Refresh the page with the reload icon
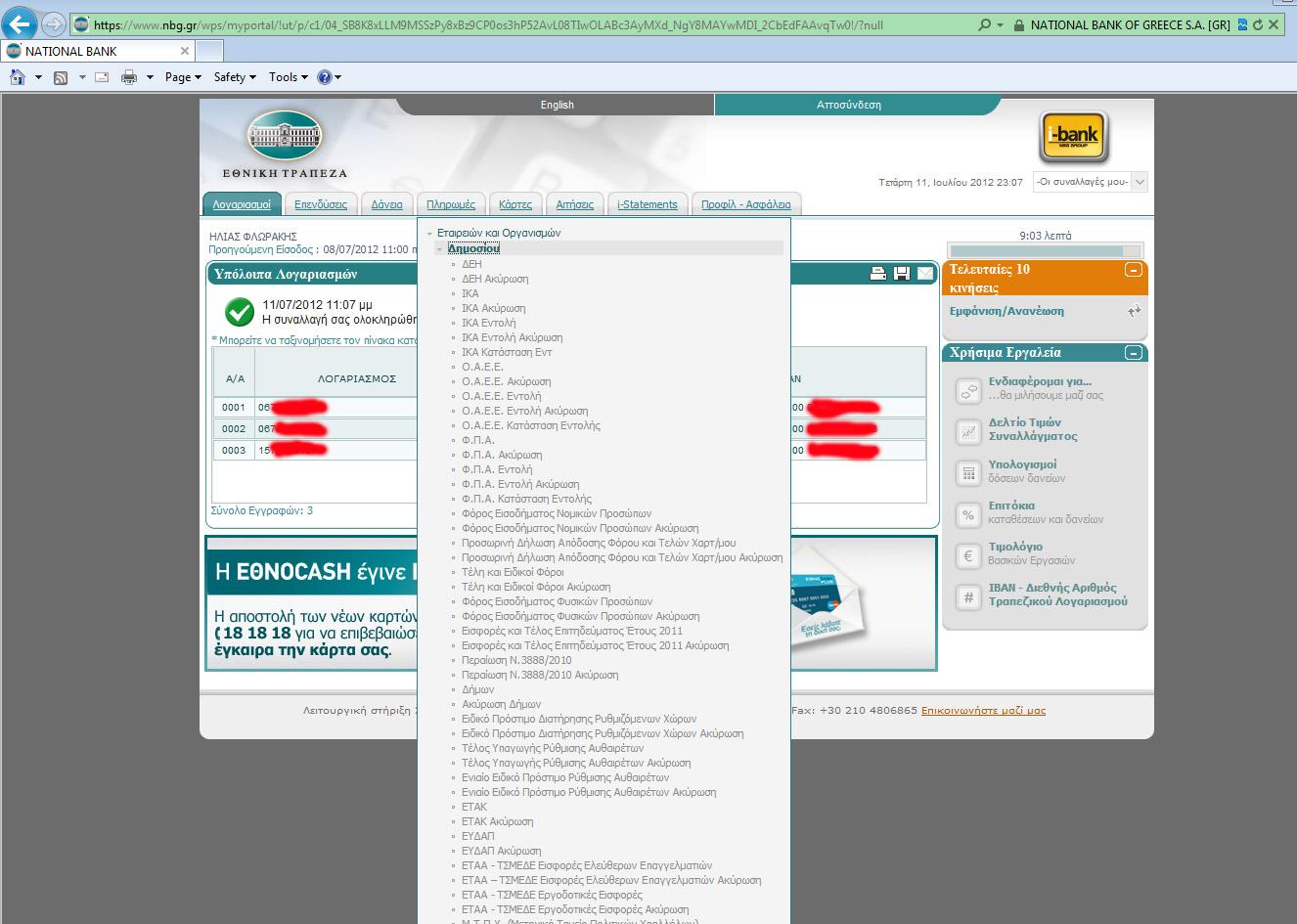Viewport: 1297px width, 924px height. (1258, 25)
